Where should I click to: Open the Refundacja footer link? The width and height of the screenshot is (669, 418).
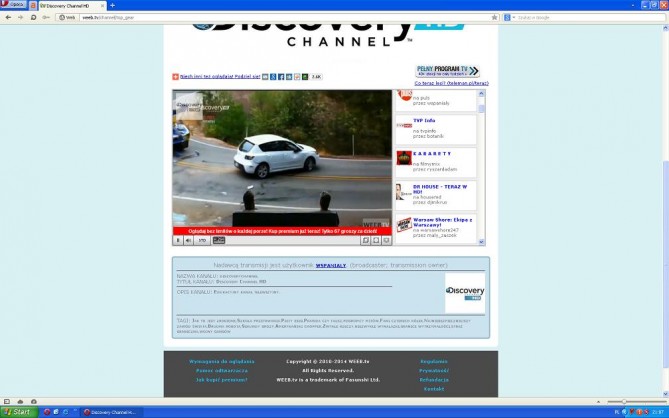434,380
